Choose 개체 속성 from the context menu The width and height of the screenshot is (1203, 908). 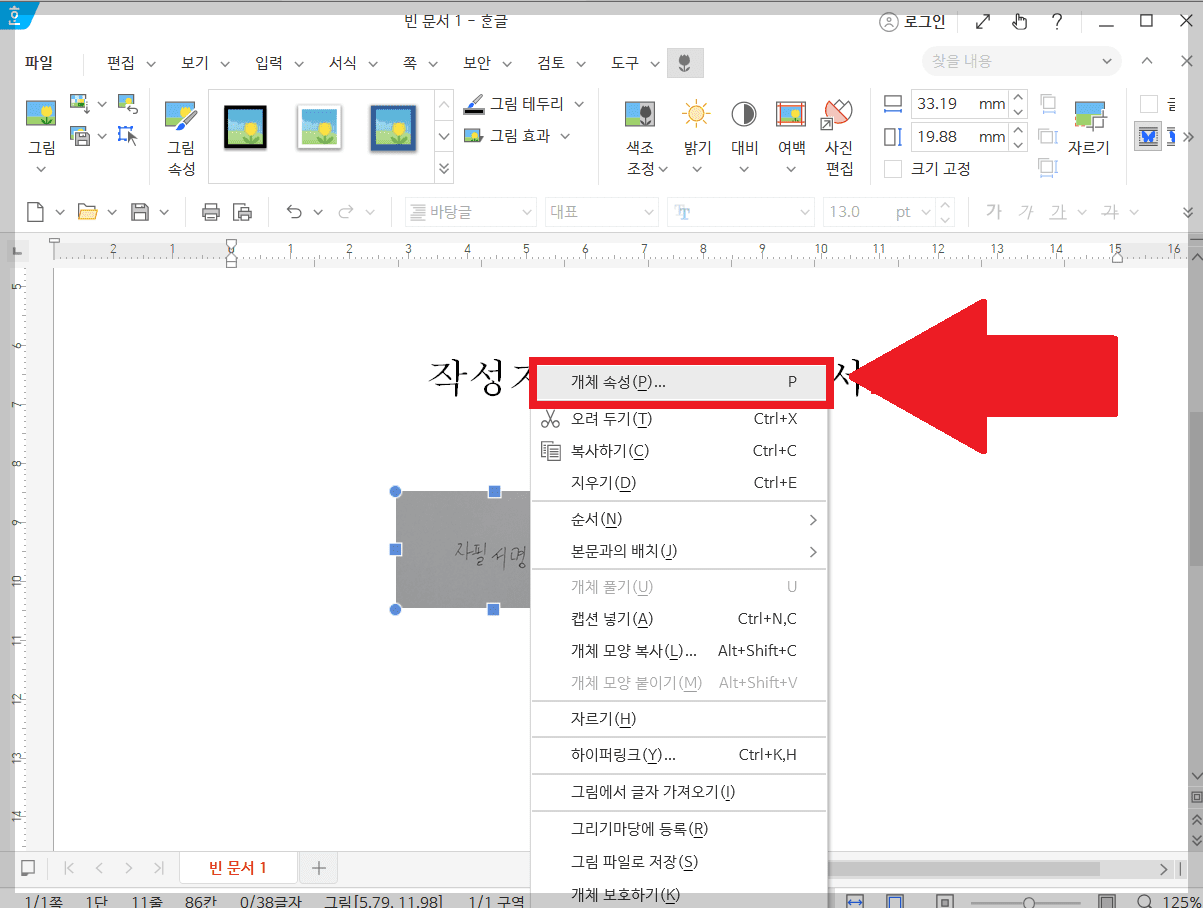pos(680,381)
